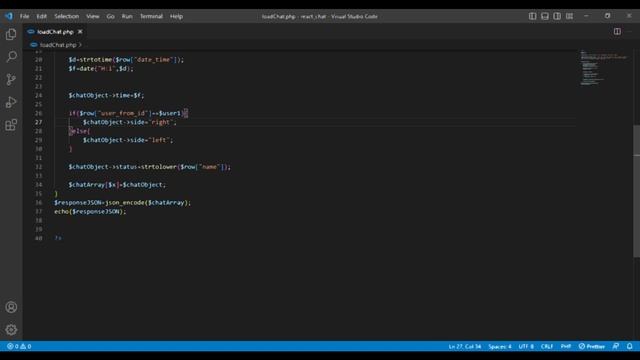Click the echo($responseJSON) line

90,211
